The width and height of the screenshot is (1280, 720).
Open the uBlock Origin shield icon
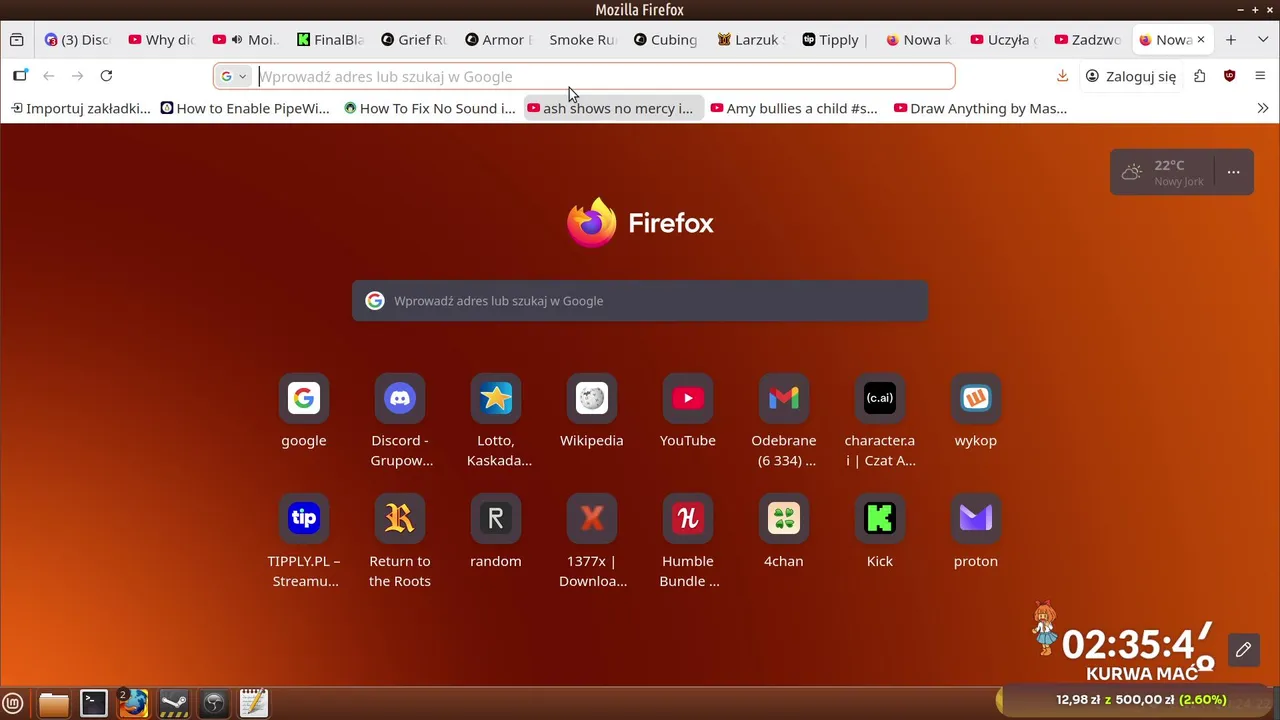coord(1230,76)
